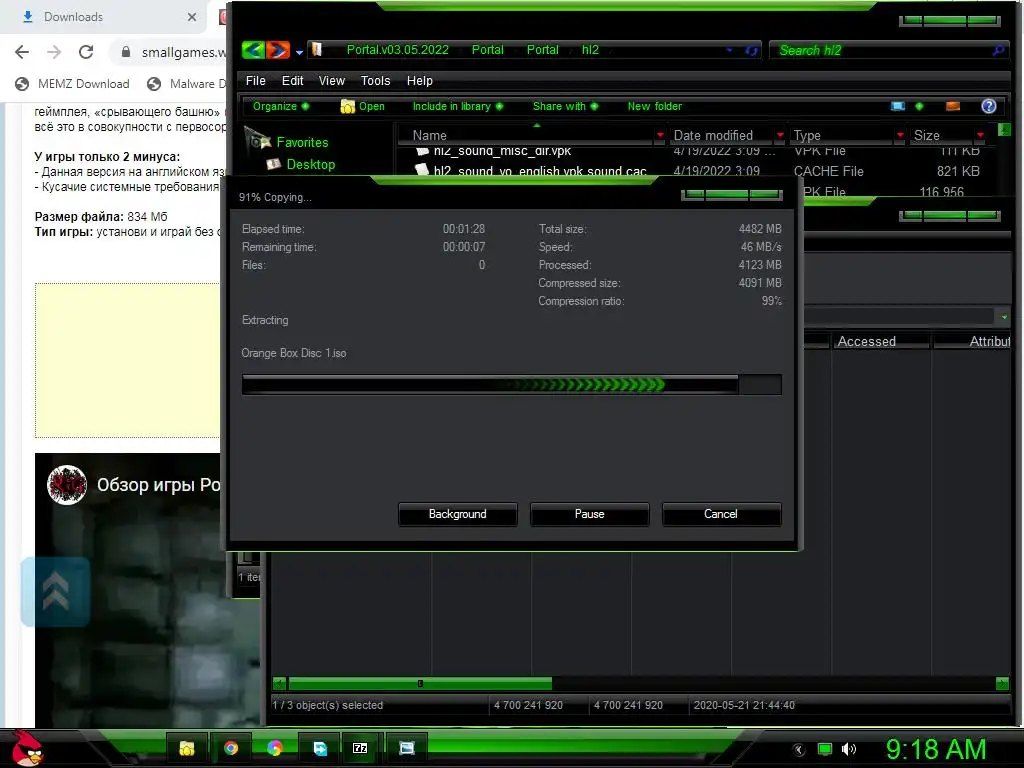The height and width of the screenshot is (768, 1024).
Task: Click the magnifier icon in Search hl2
Action: [998, 50]
